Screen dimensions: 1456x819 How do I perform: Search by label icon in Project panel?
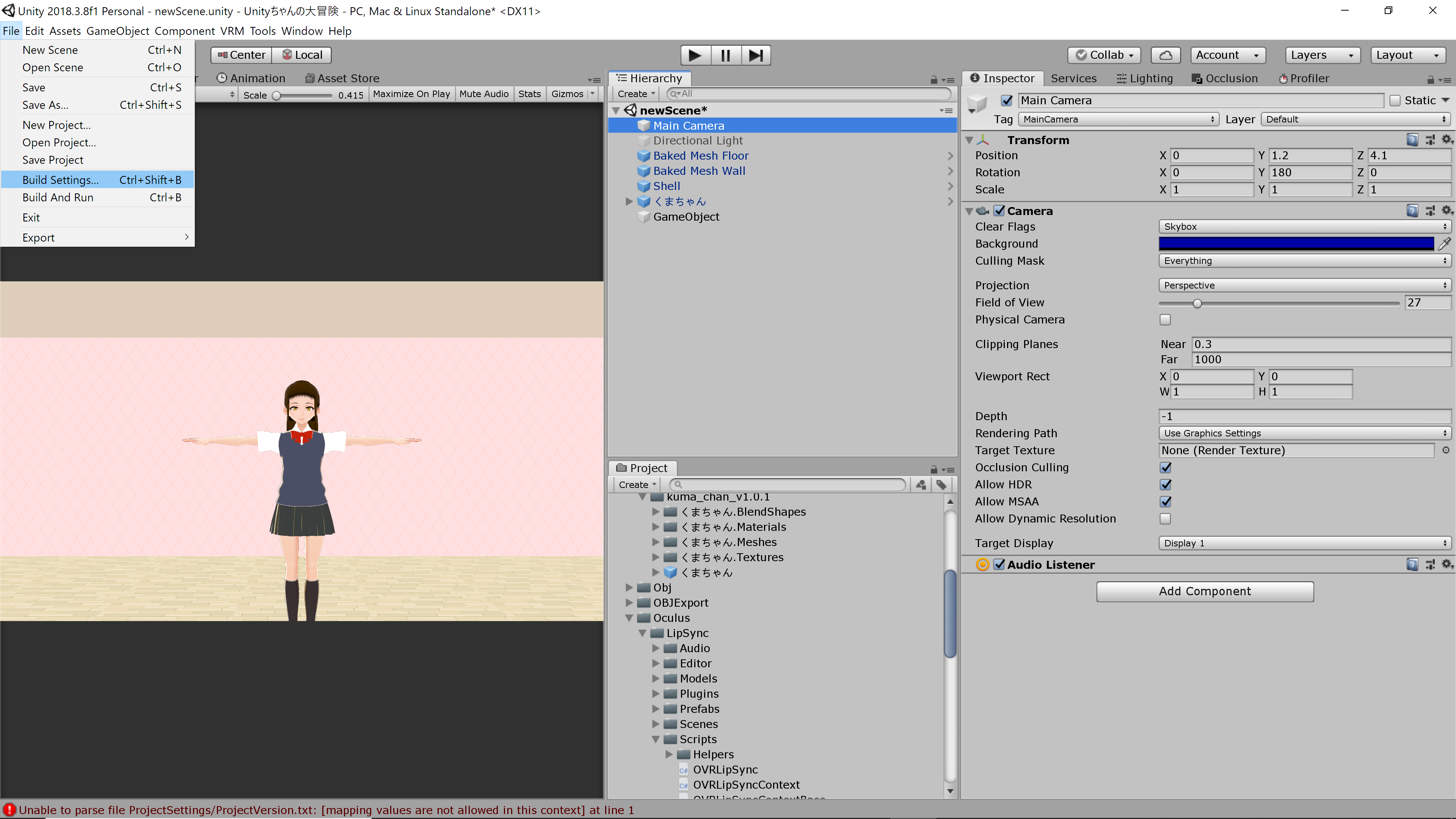[x=941, y=485]
